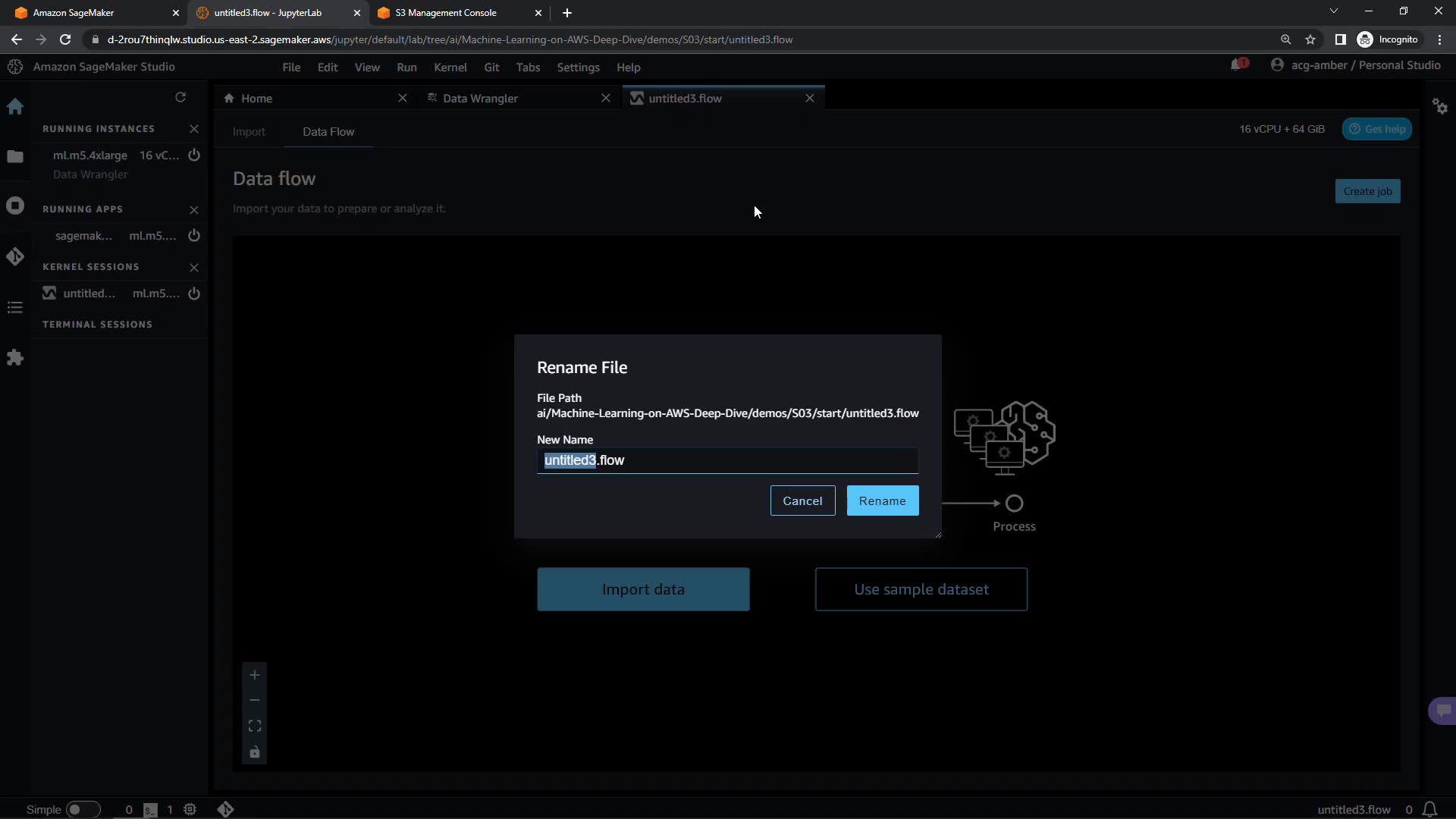Open the file browser folder icon
Image resolution: width=1456 pixels, height=819 pixels.
click(x=15, y=157)
